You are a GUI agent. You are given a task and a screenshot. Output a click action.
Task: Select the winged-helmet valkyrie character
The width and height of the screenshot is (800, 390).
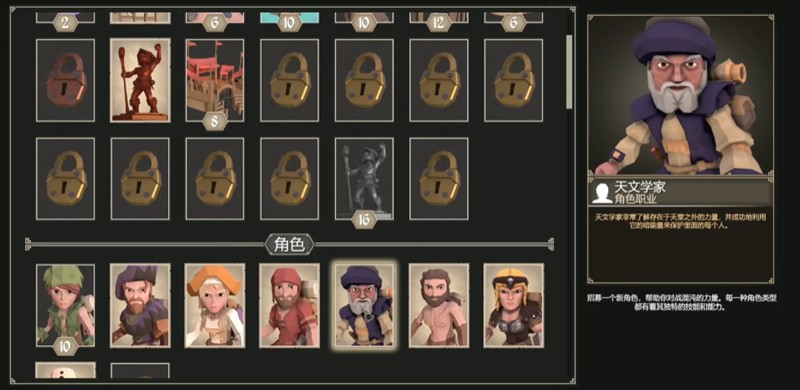513,305
